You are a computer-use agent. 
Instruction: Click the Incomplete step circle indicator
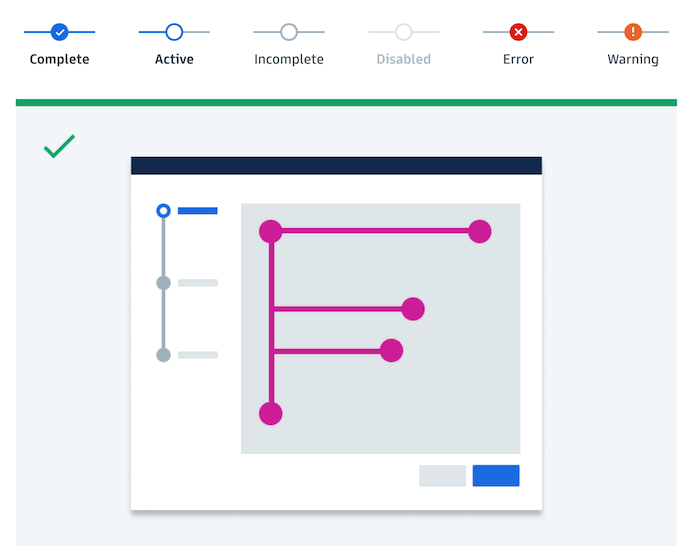(289, 32)
